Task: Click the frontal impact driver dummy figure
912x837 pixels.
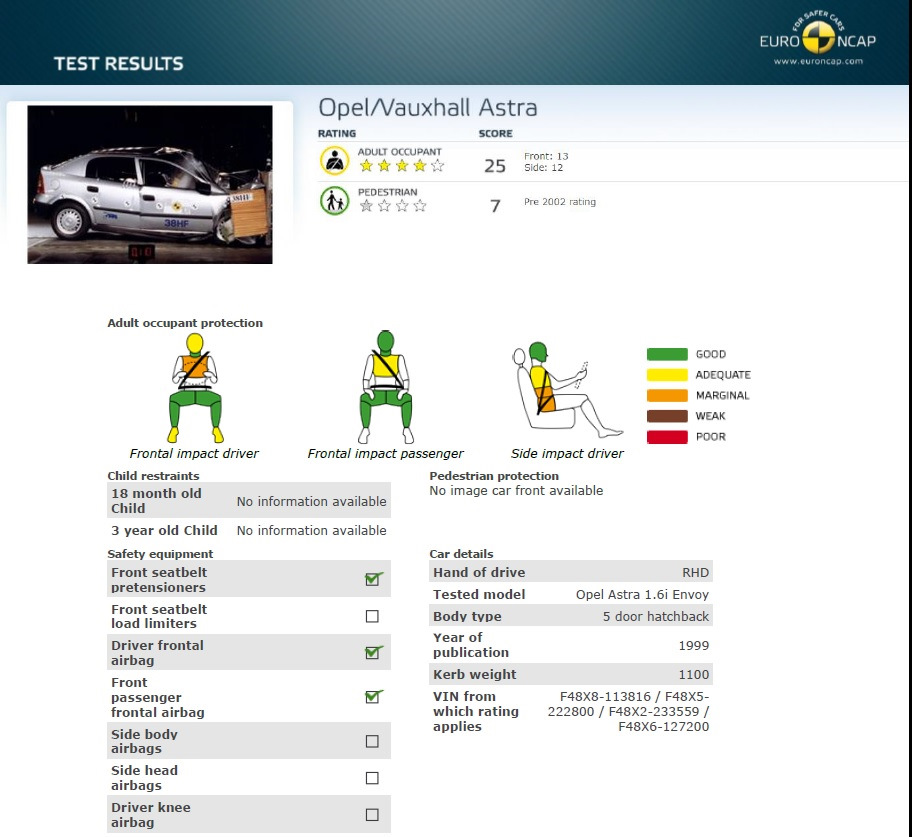Action: [x=195, y=387]
